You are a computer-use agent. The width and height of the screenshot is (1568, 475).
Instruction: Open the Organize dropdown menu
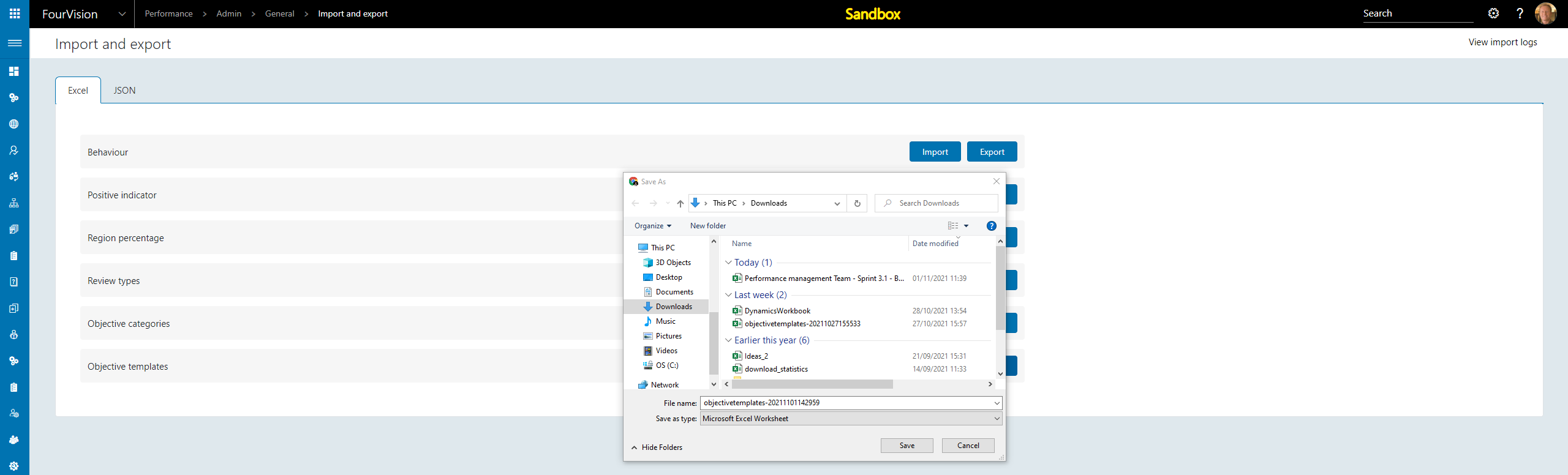tap(653, 226)
